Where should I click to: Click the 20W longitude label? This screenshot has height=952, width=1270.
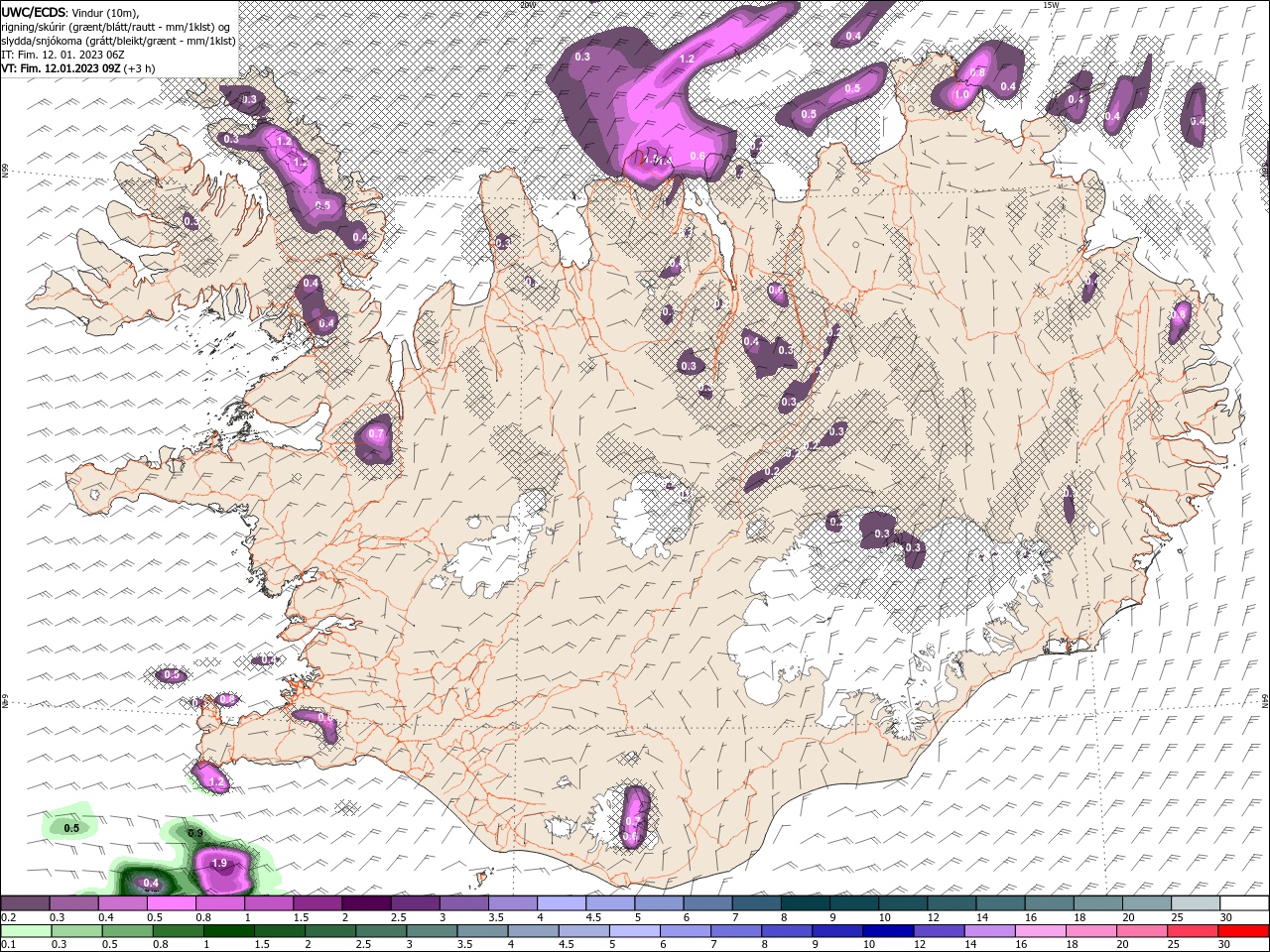coord(528,5)
